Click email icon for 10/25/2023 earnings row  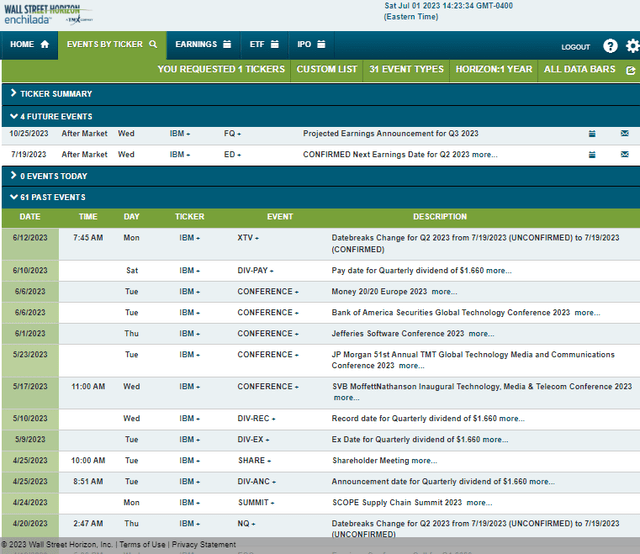tap(624, 133)
